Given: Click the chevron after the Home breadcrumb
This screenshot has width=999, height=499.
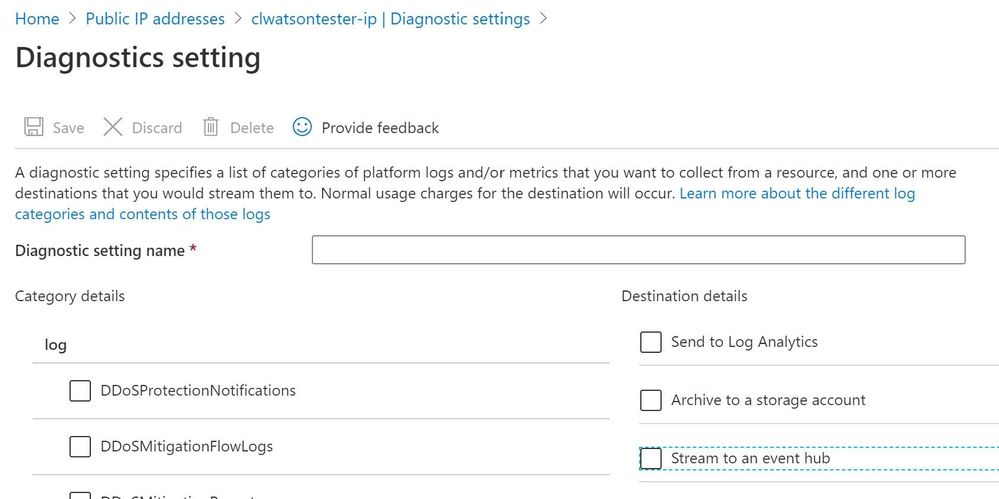Looking at the screenshot, I should [72, 19].
